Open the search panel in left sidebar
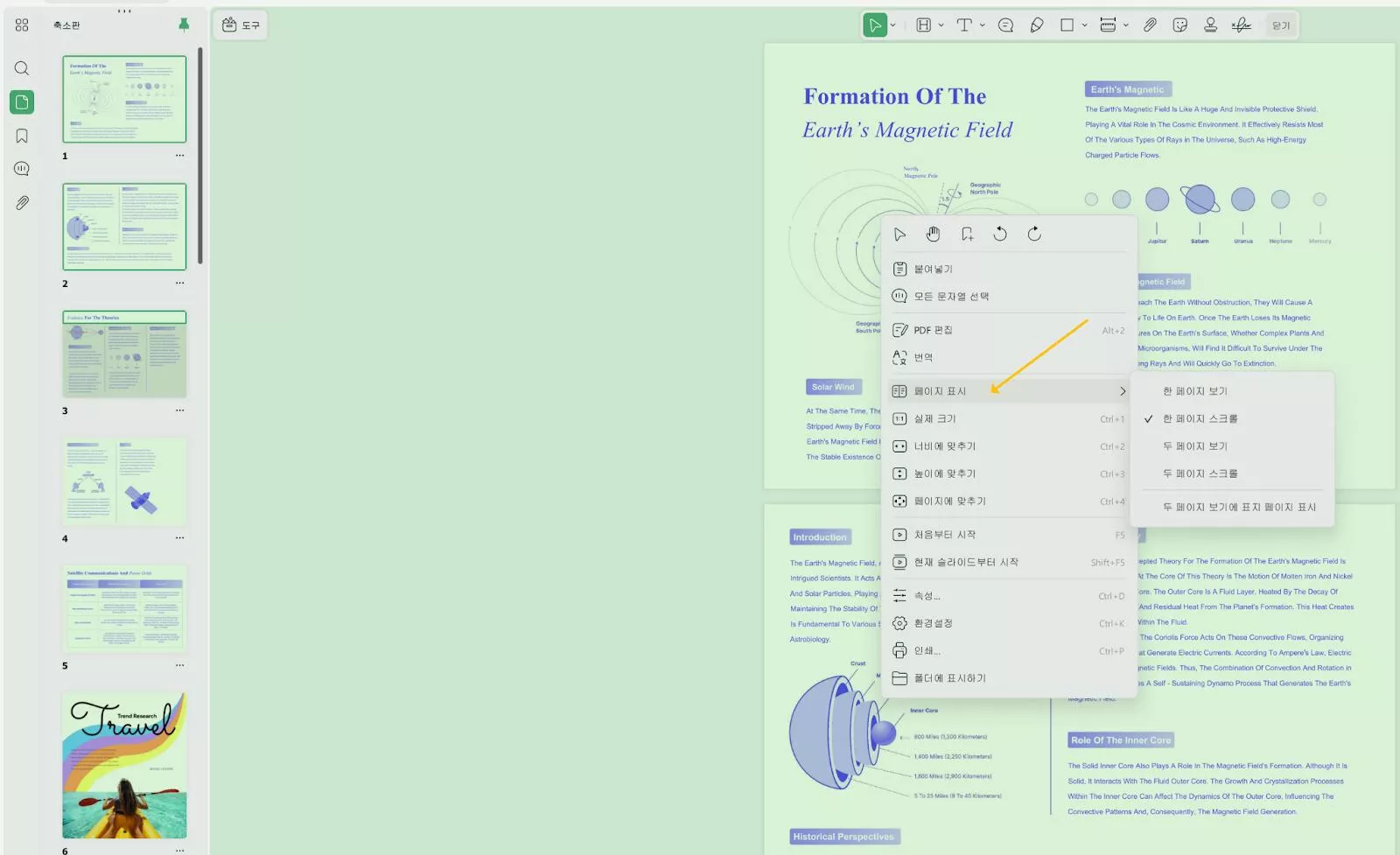Image resolution: width=1400 pixels, height=855 pixels. 22,68
